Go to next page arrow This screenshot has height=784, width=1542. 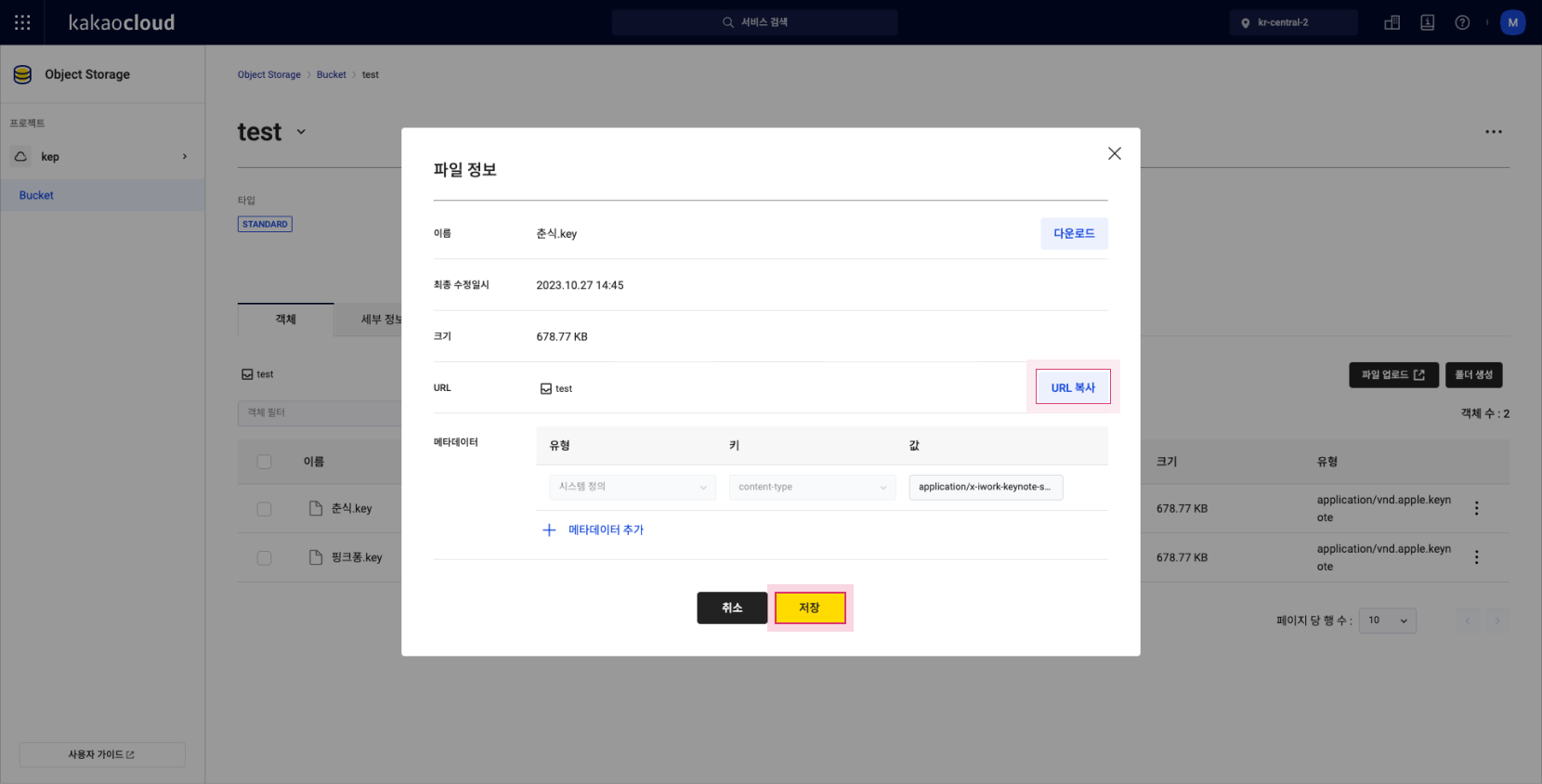1496,621
